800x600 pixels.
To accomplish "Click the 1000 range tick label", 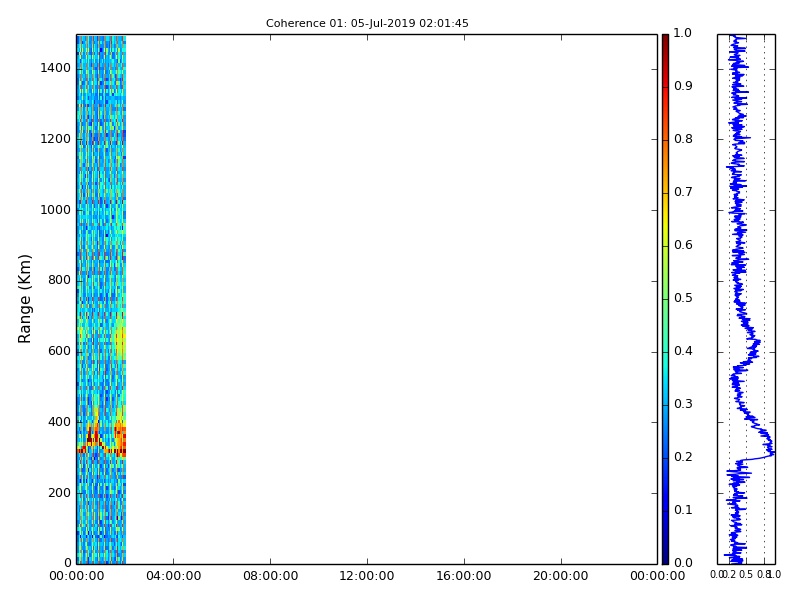I will (x=55, y=210).
